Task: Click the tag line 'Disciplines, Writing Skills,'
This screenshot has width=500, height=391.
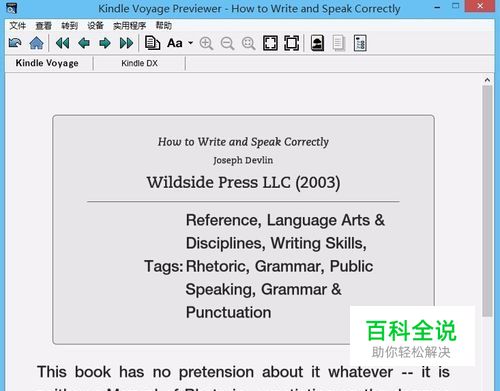Action: click(276, 243)
